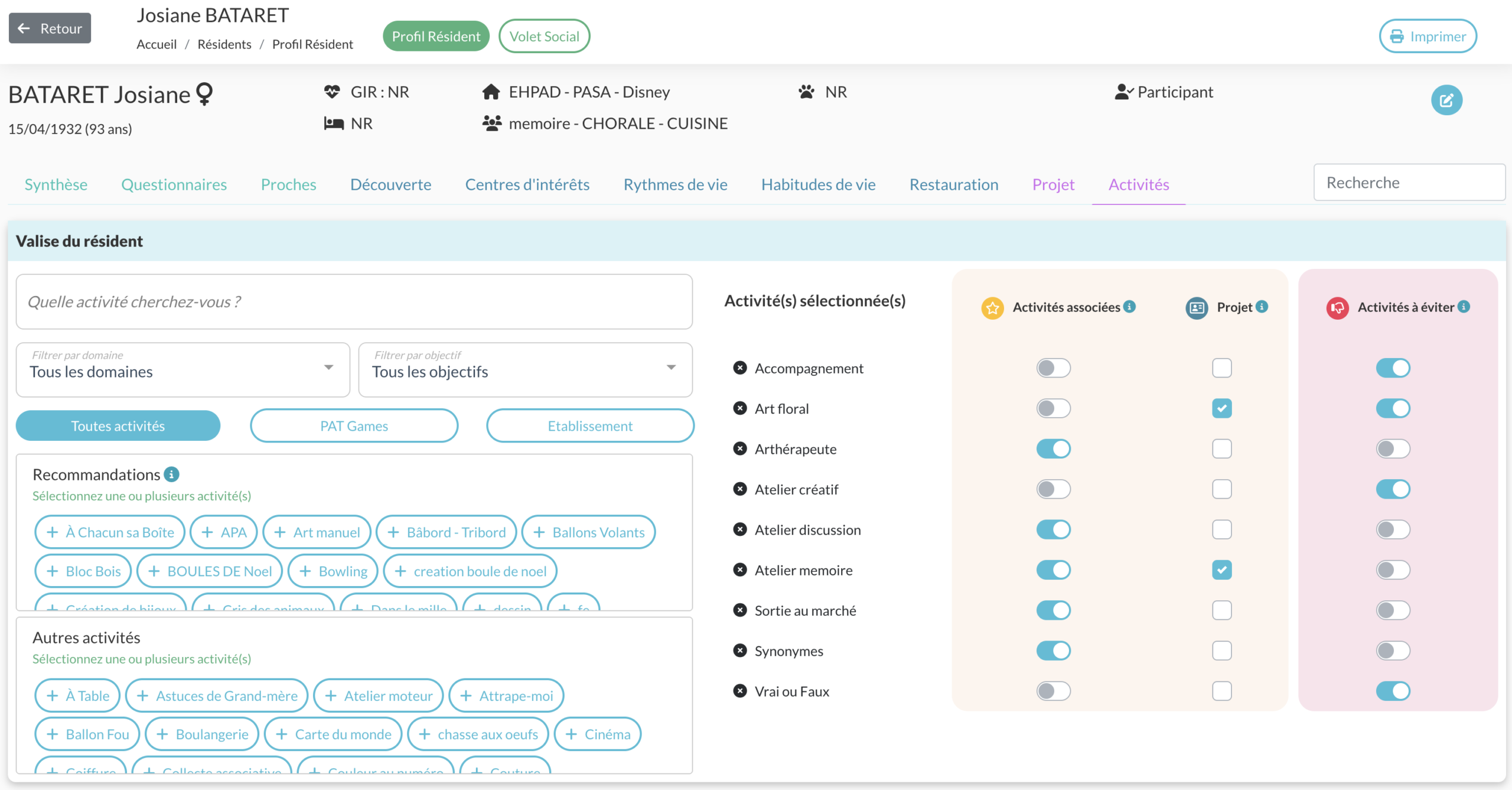Click the blue edit pencil icon
The image size is (1512, 790).
1446,100
